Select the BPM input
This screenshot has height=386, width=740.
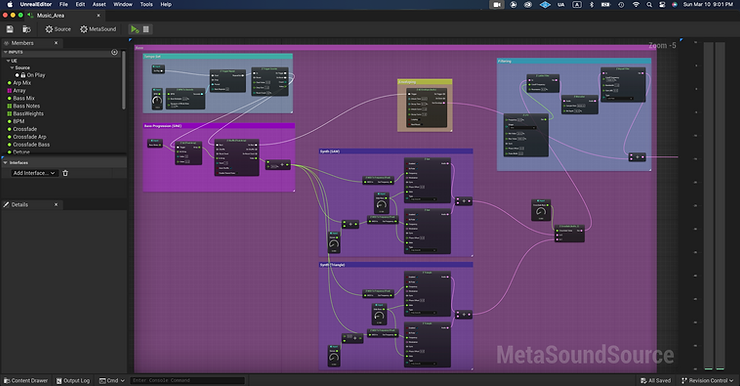pos(18,121)
